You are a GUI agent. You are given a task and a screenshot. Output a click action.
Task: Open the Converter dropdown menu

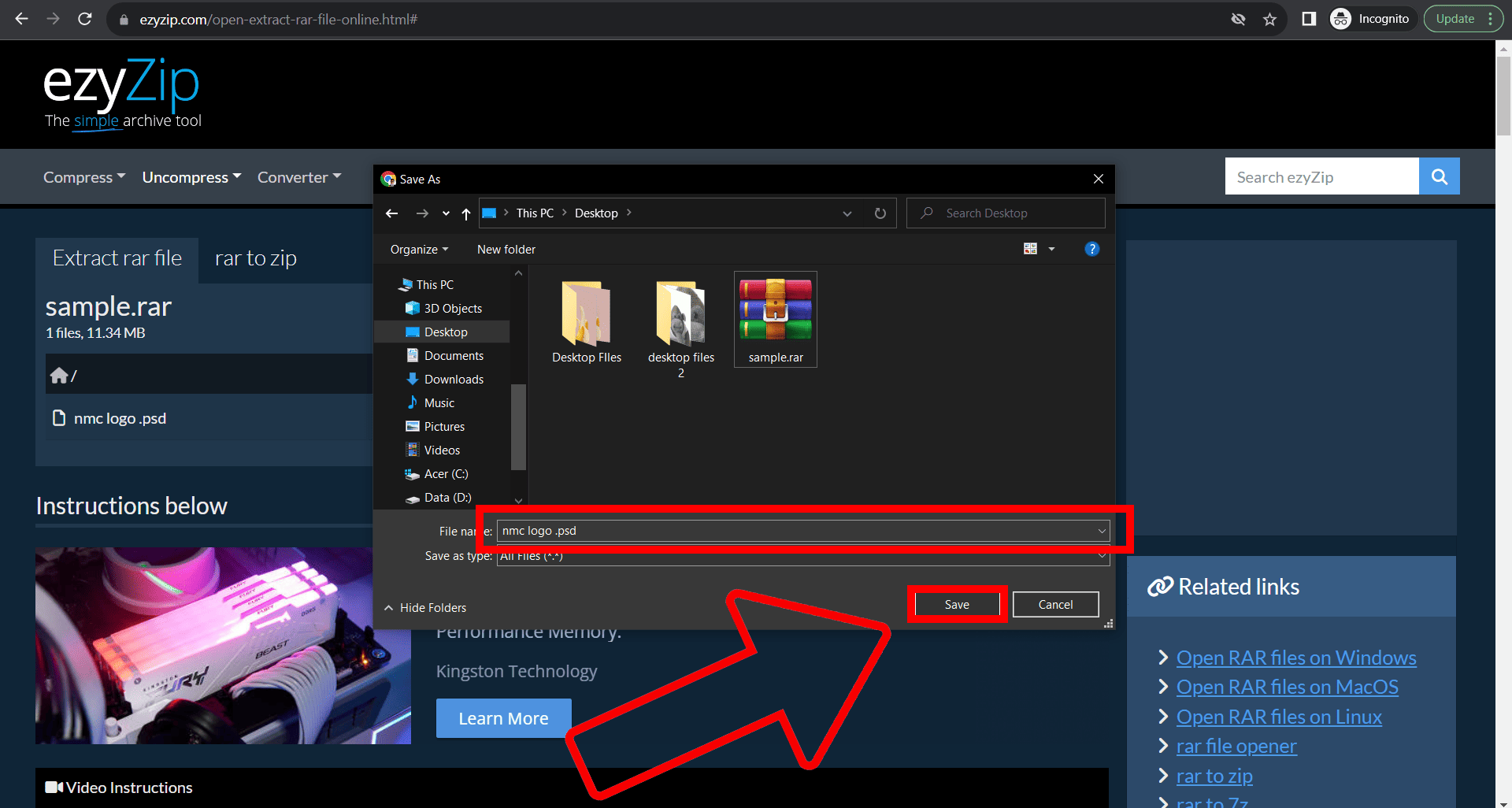point(298,176)
